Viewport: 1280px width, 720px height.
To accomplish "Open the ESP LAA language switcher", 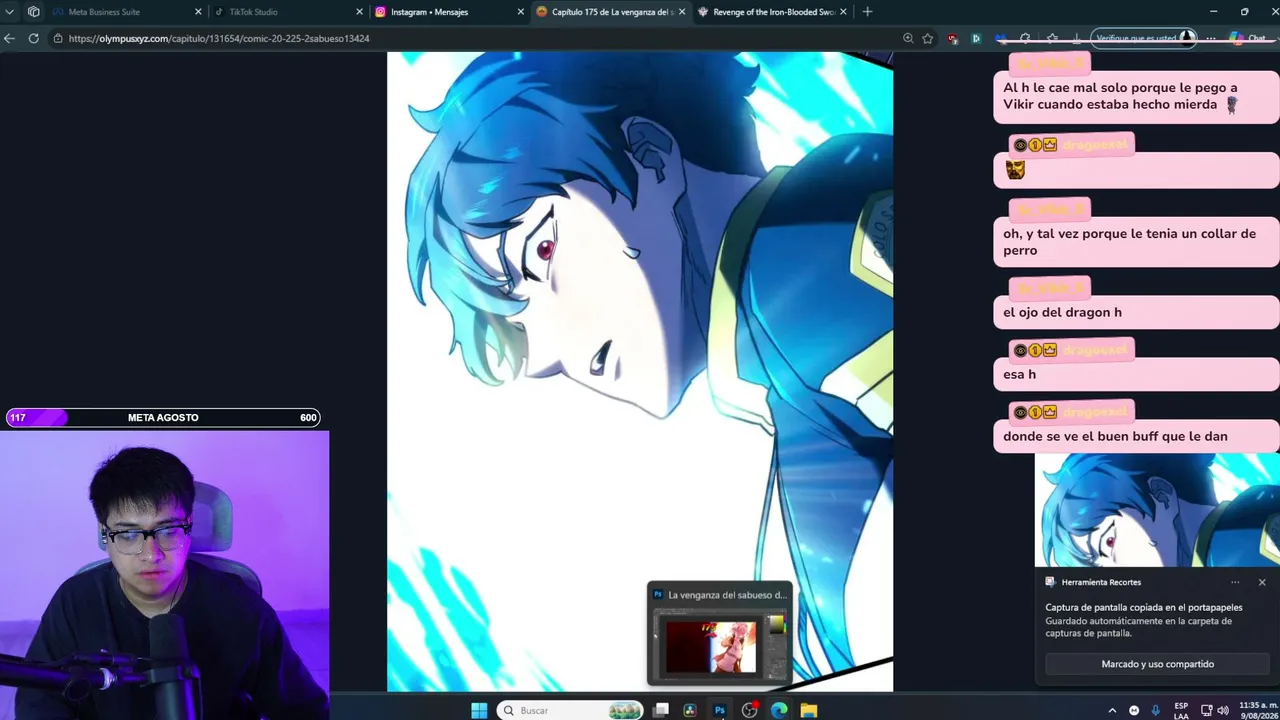I will point(1181,710).
